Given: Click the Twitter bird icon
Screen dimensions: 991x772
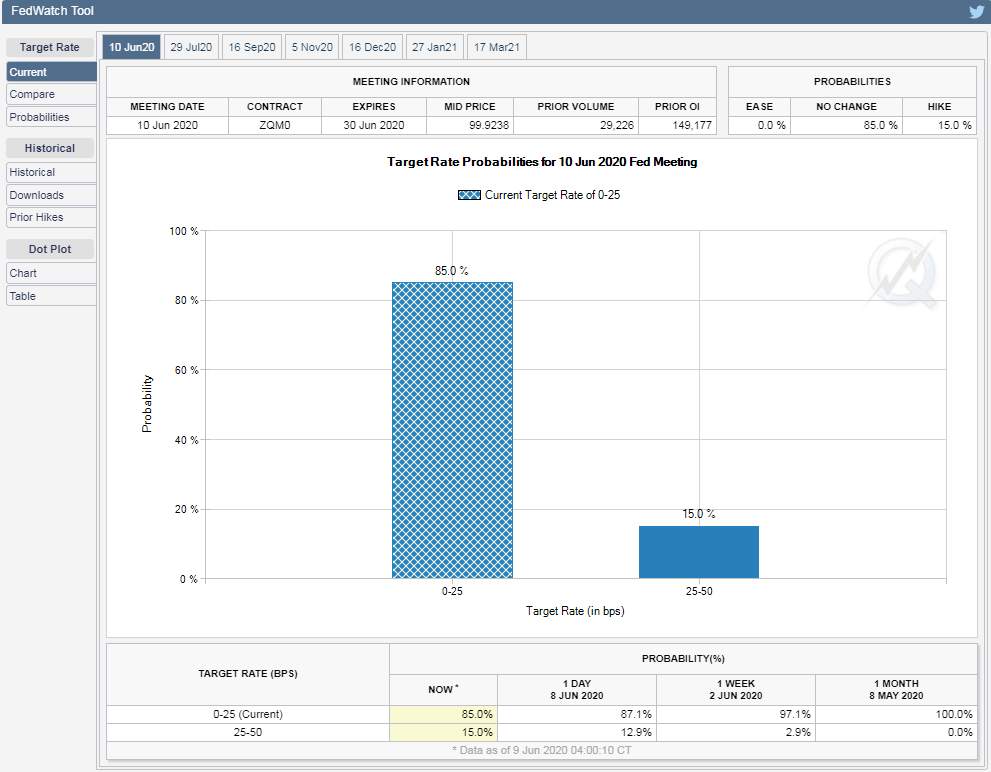Looking at the screenshot, I should [976, 11].
